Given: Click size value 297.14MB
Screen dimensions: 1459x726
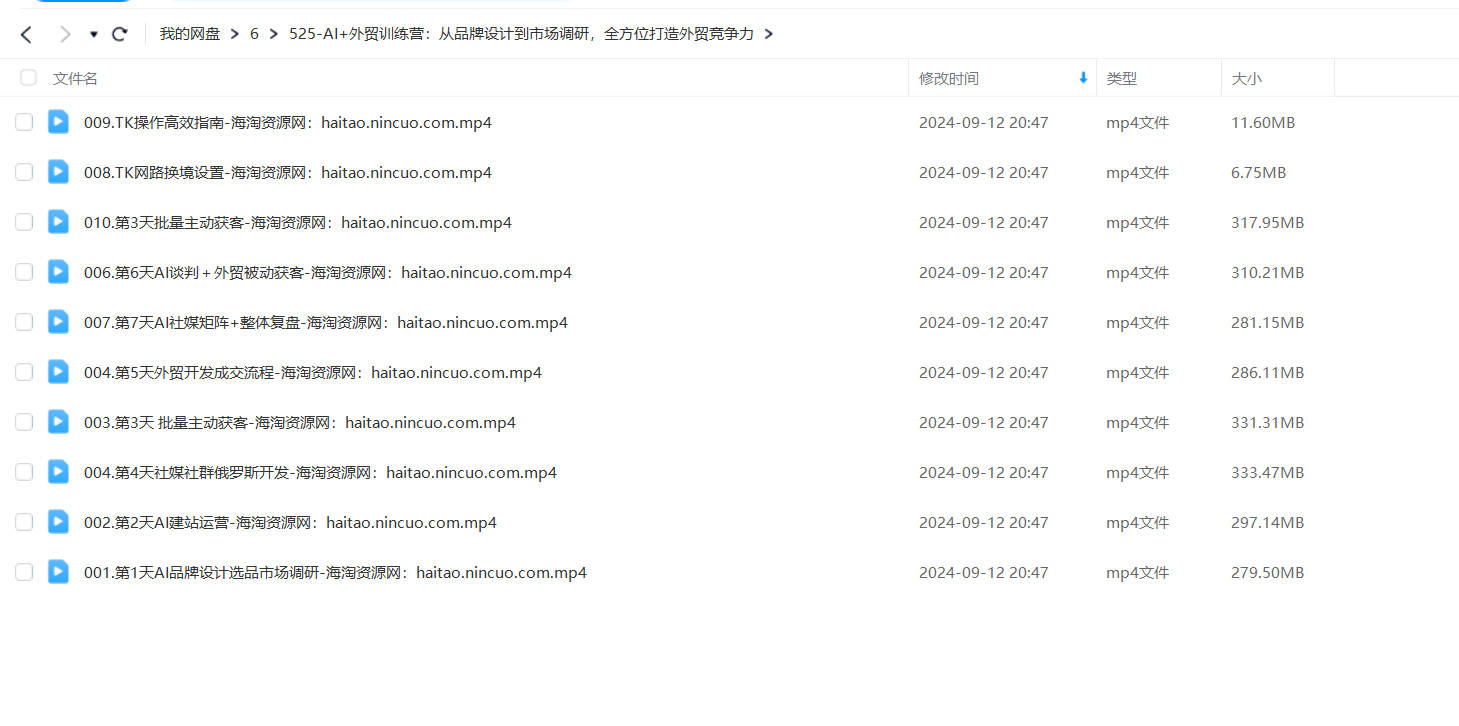Looking at the screenshot, I should 1267,522.
